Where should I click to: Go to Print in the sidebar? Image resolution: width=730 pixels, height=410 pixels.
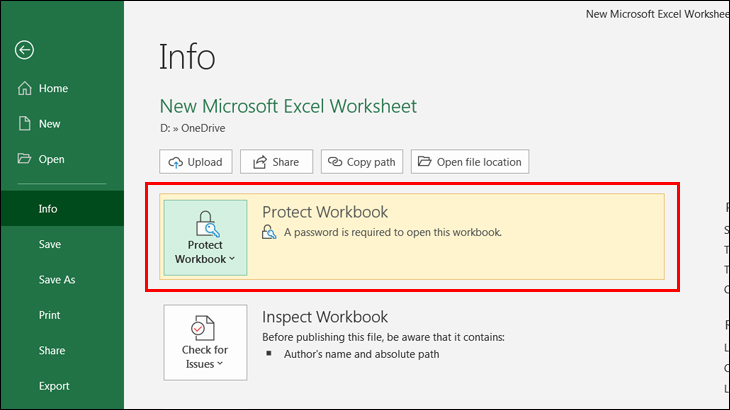coord(49,315)
